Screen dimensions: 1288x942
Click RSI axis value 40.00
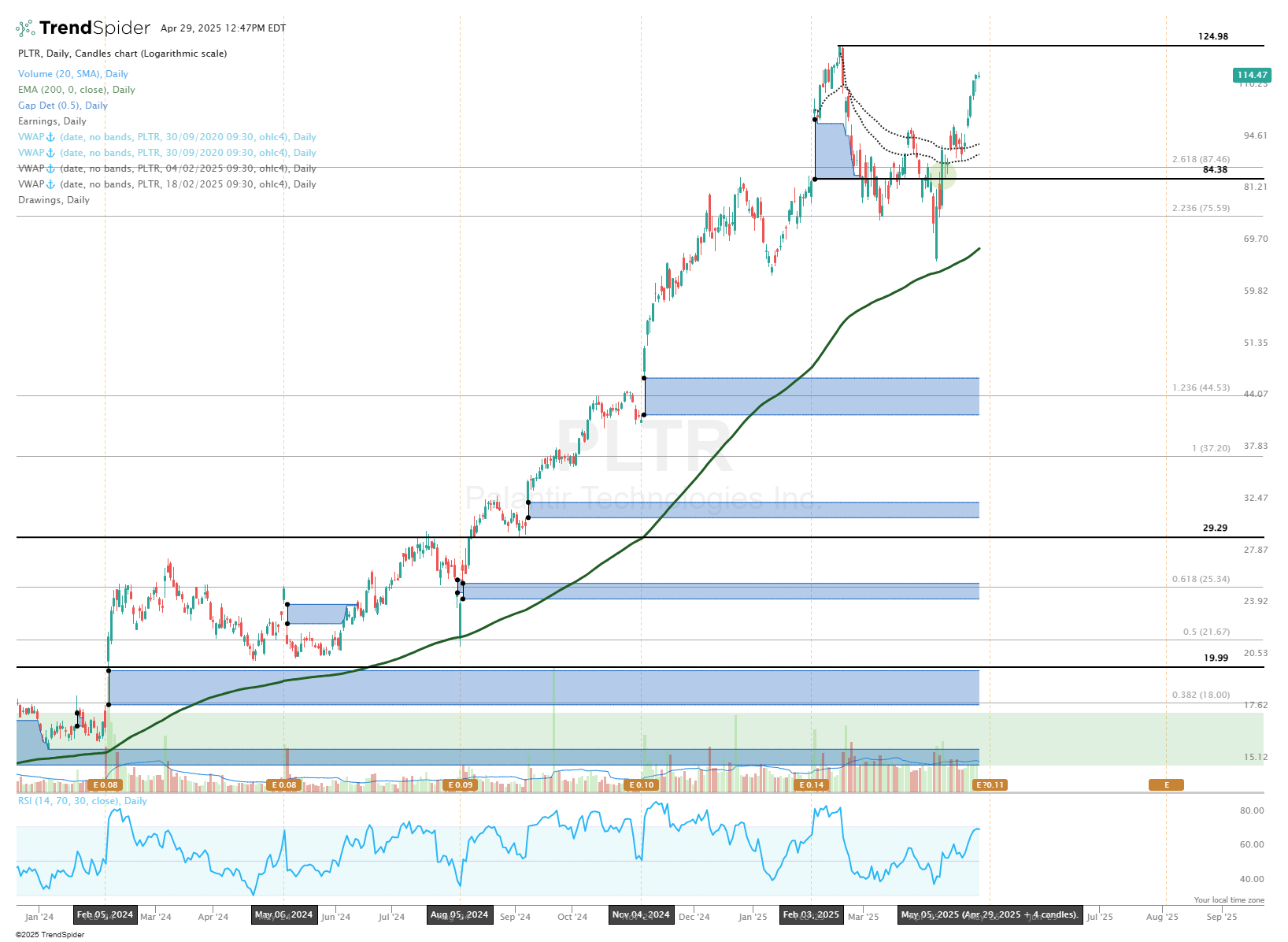(x=1252, y=879)
